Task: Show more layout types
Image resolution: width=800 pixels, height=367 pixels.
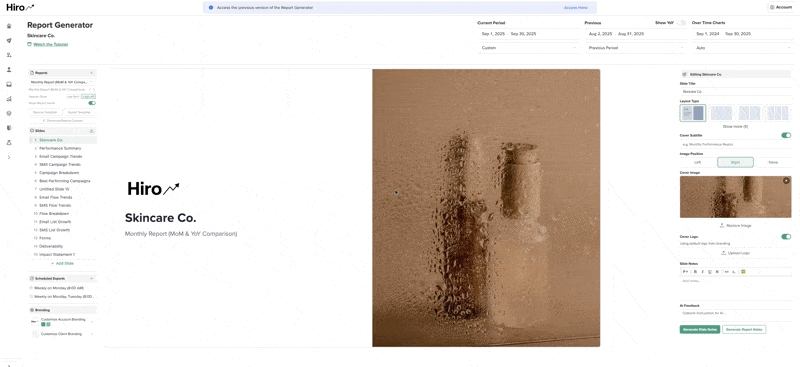Action: 735,126
